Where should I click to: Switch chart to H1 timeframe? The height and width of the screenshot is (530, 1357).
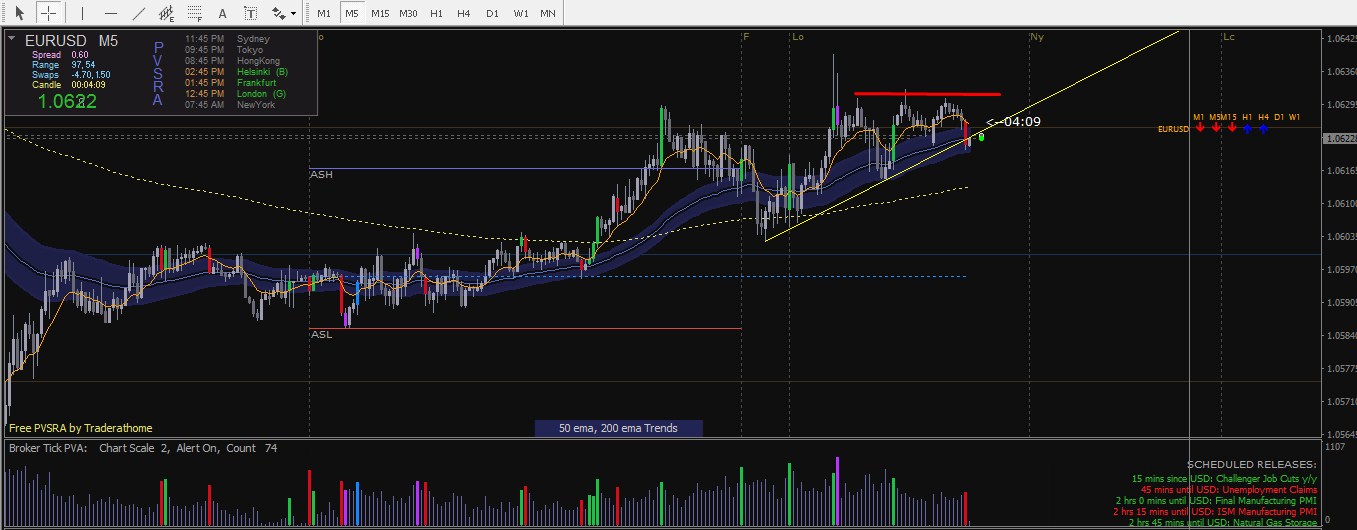point(436,14)
